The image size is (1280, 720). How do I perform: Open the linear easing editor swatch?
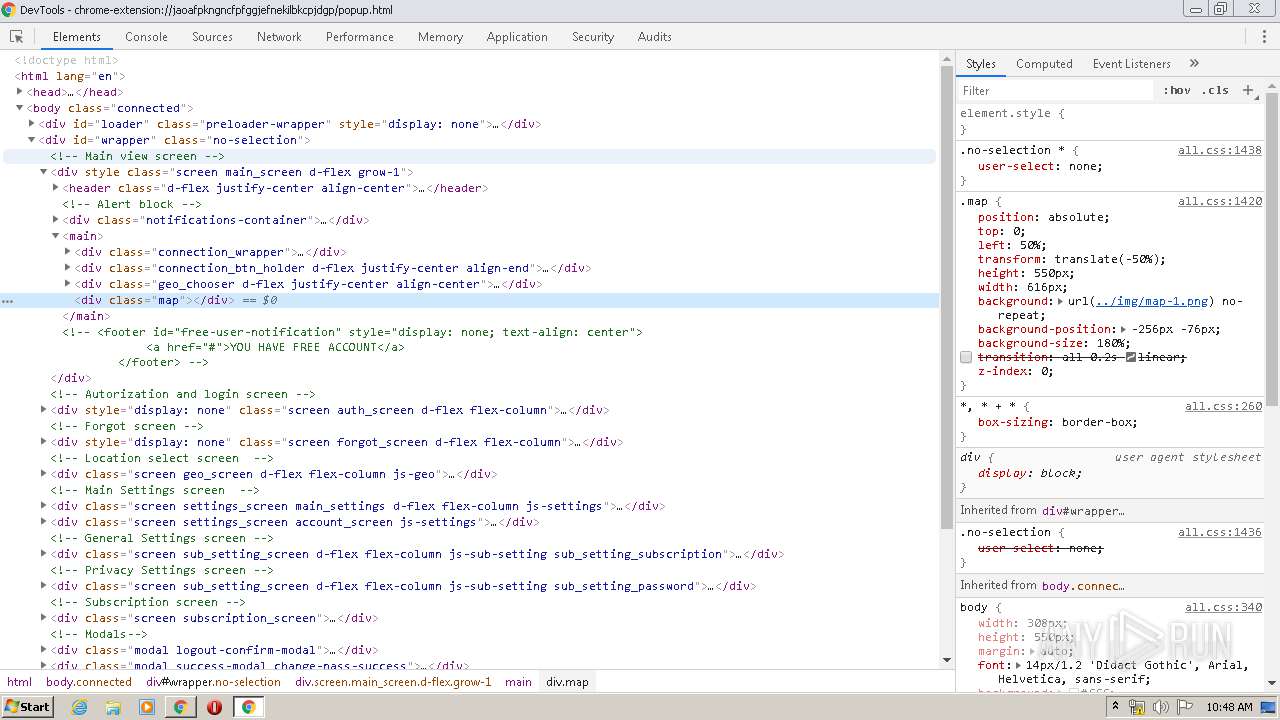(1131, 357)
